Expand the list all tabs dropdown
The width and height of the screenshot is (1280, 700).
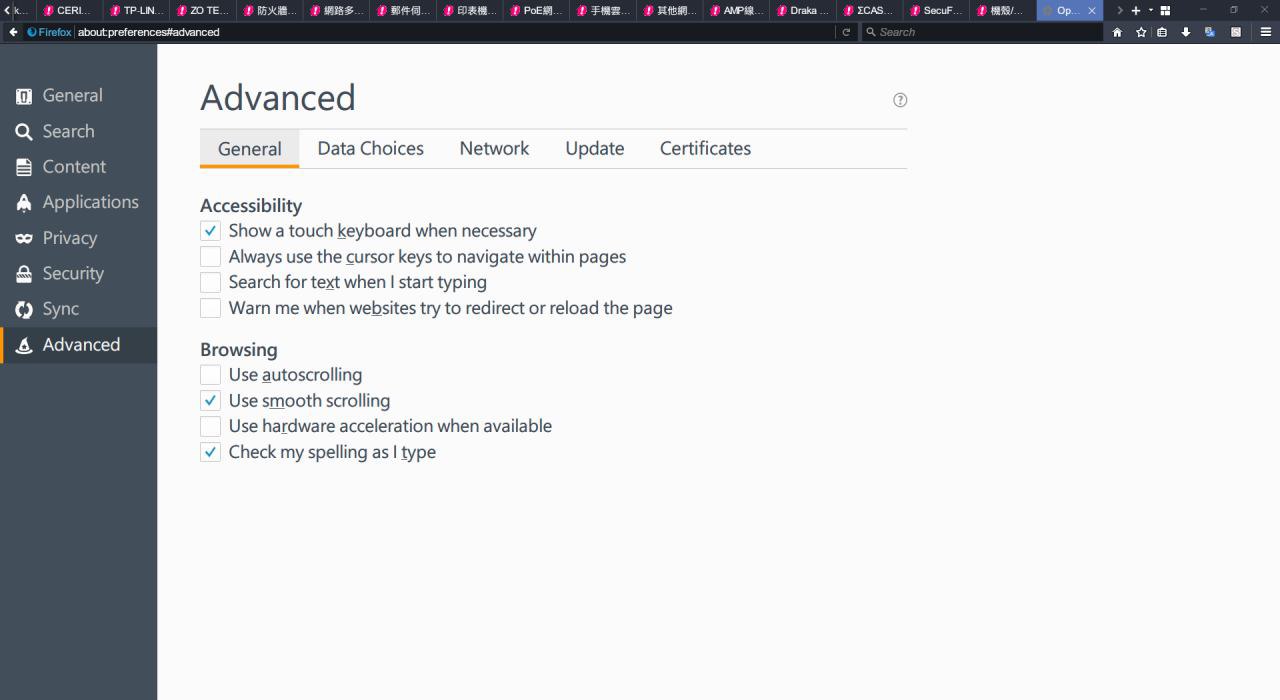click(x=1150, y=10)
